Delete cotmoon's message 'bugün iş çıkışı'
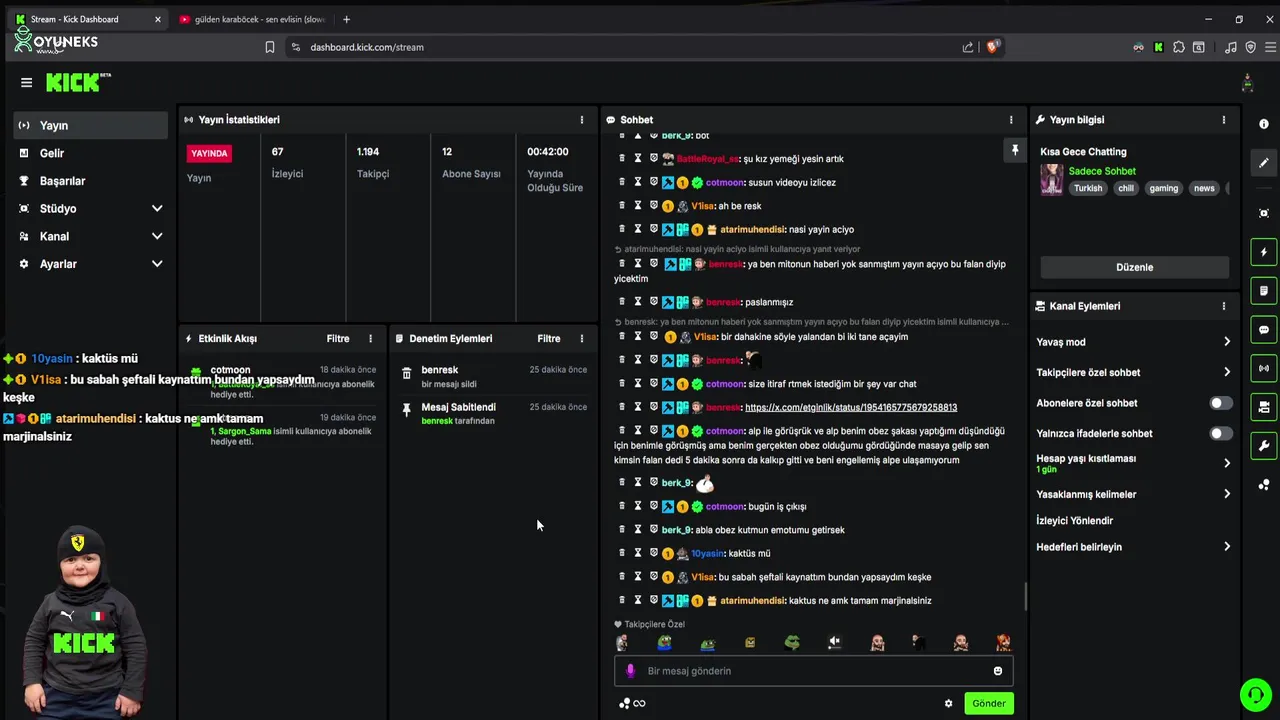 pos(622,506)
